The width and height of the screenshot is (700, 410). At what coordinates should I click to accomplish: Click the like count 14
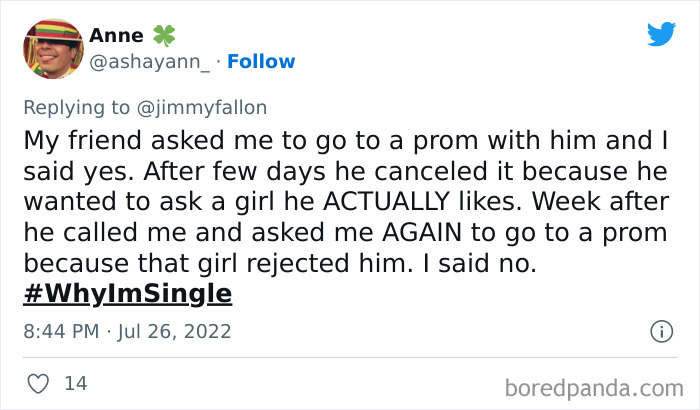[74, 383]
